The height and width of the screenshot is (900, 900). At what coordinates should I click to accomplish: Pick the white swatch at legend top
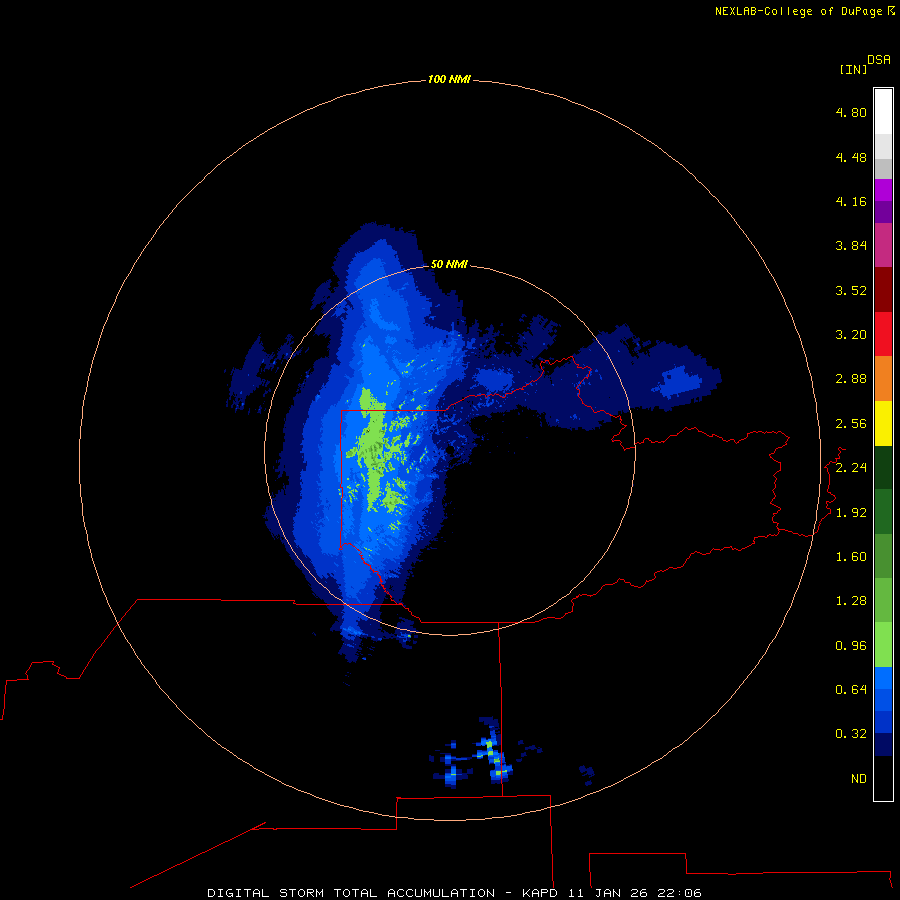coord(883,112)
